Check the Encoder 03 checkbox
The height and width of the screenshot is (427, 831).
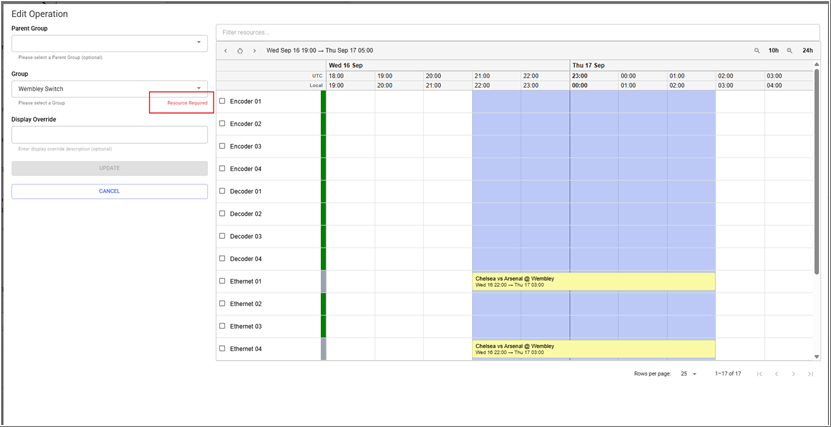tap(222, 146)
